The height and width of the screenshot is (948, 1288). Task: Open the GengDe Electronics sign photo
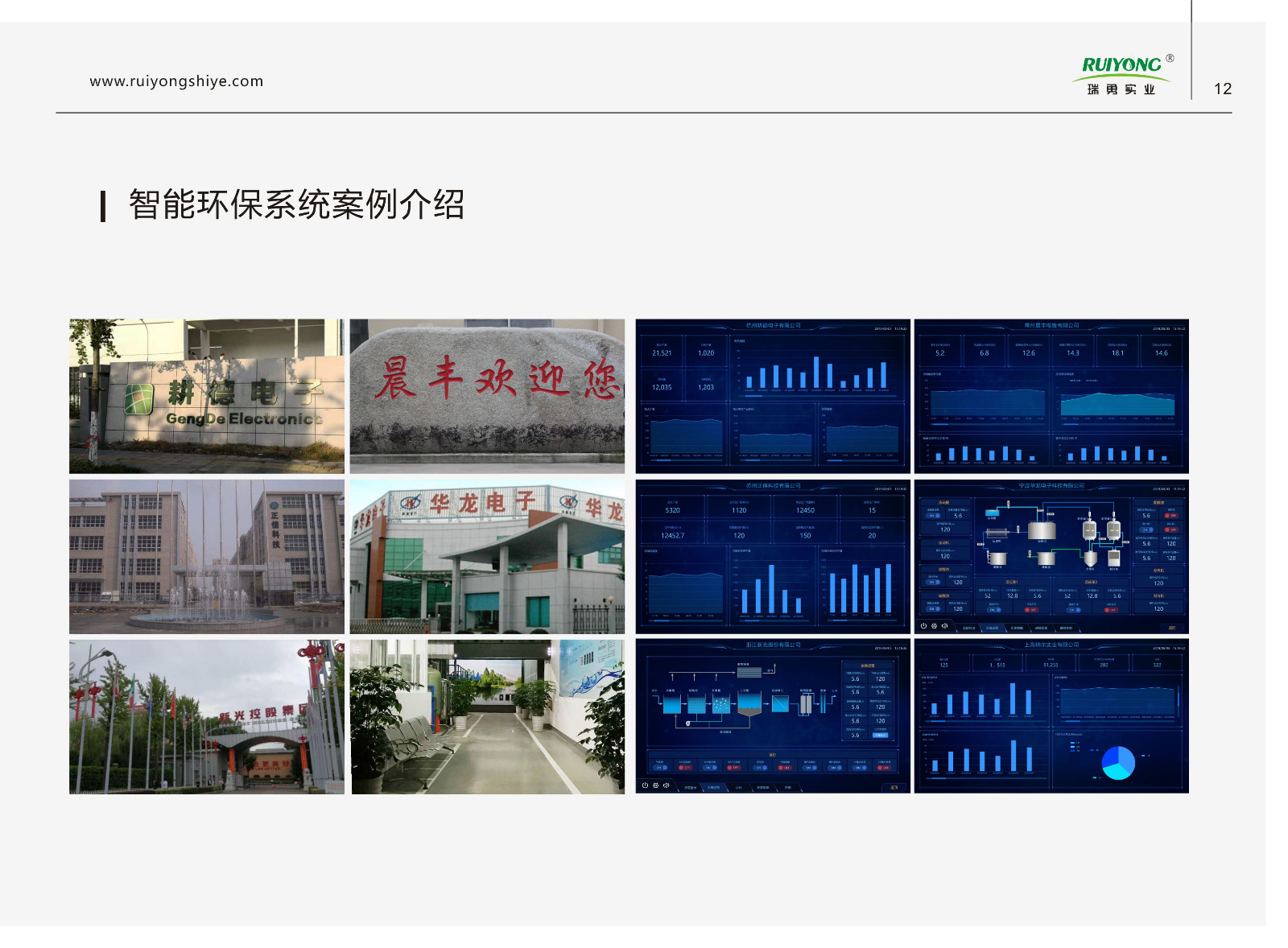click(x=207, y=396)
